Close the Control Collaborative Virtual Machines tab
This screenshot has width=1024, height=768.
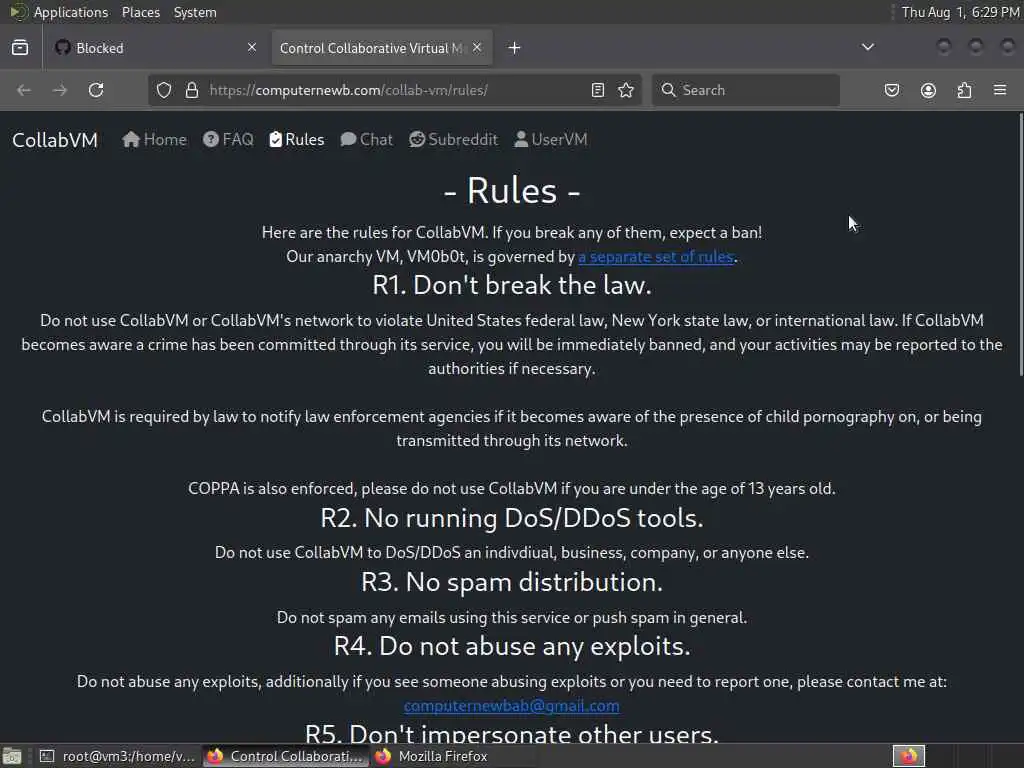click(x=477, y=48)
